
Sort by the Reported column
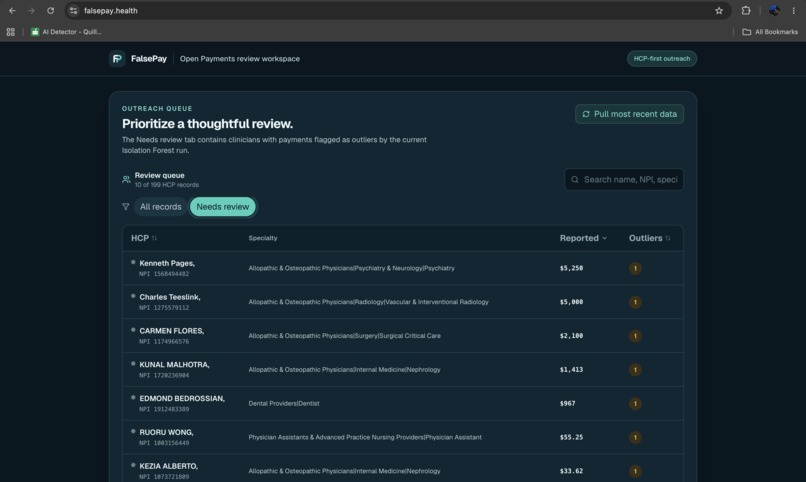(x=583, y=238)
